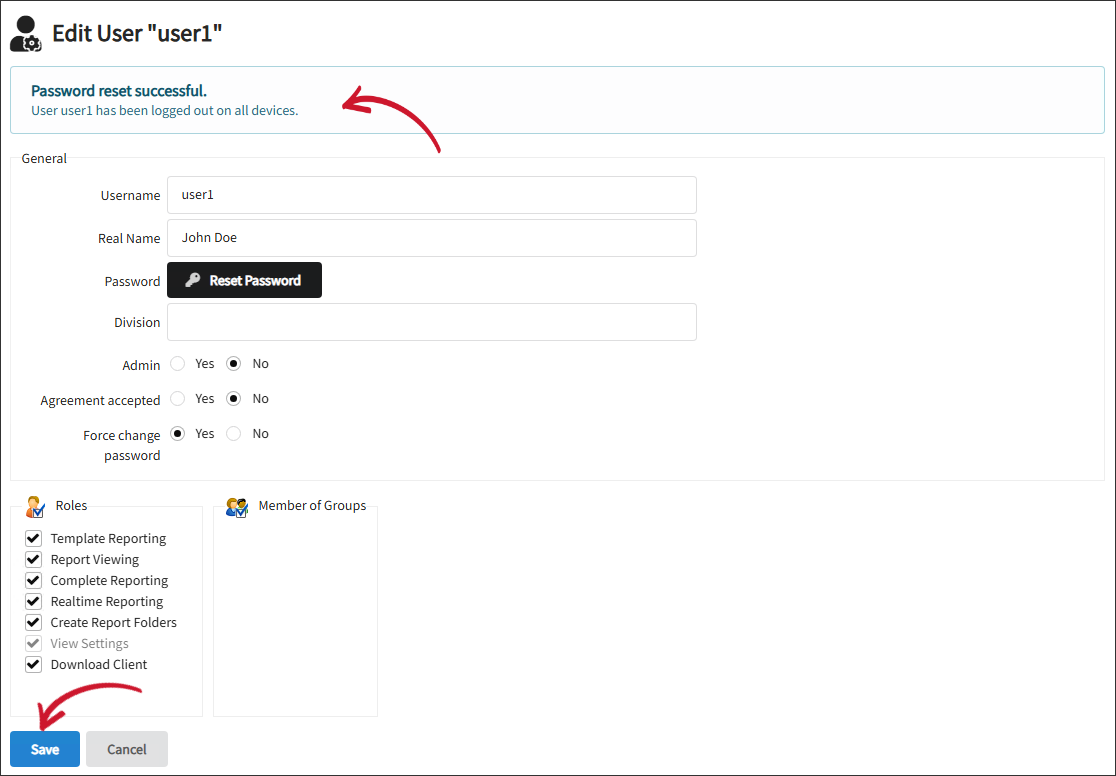
Task: Toggle the Complete Reporting checkbox
Action: click(x=33, y=580)
